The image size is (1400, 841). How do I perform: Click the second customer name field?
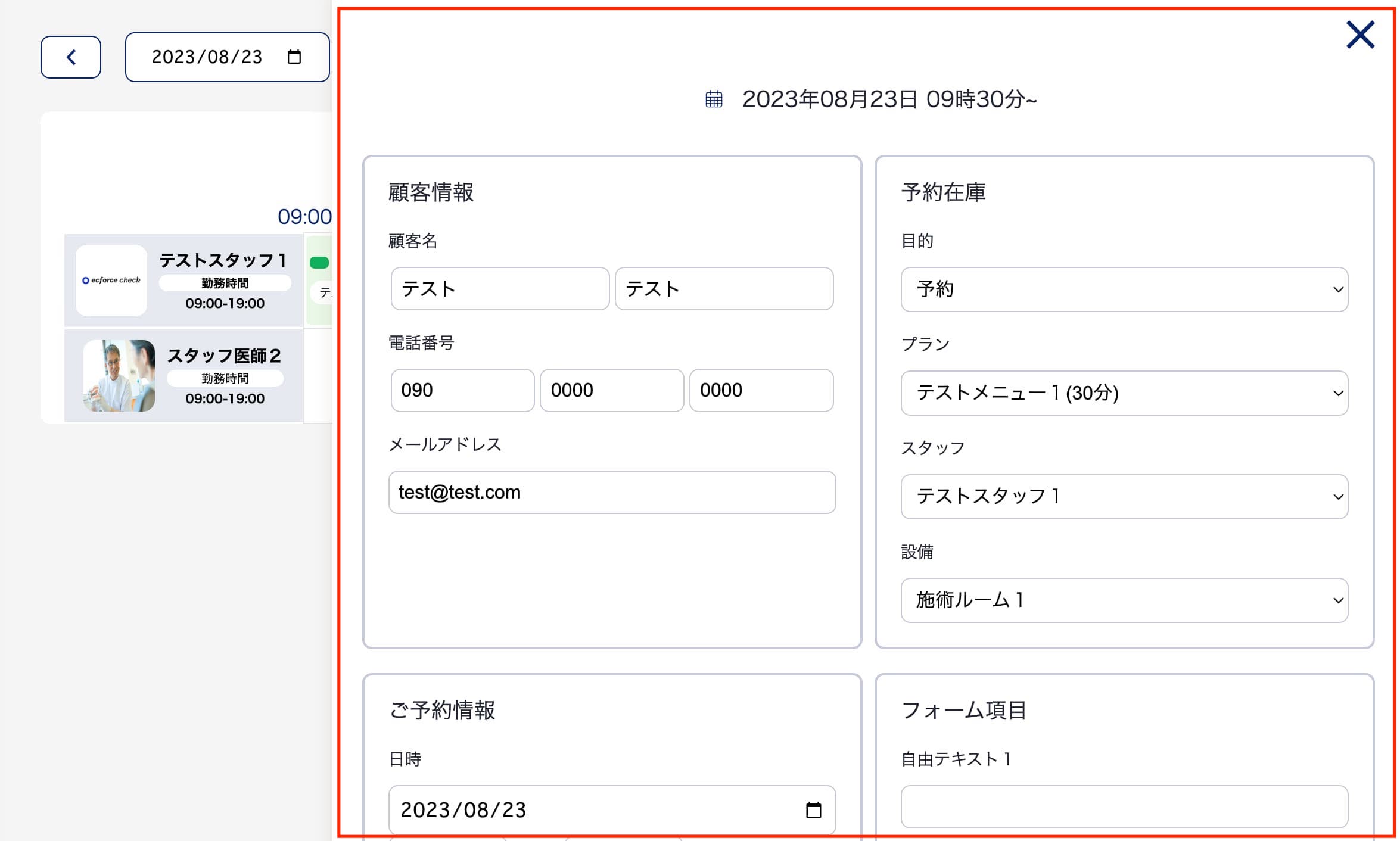tap(724, 289)
